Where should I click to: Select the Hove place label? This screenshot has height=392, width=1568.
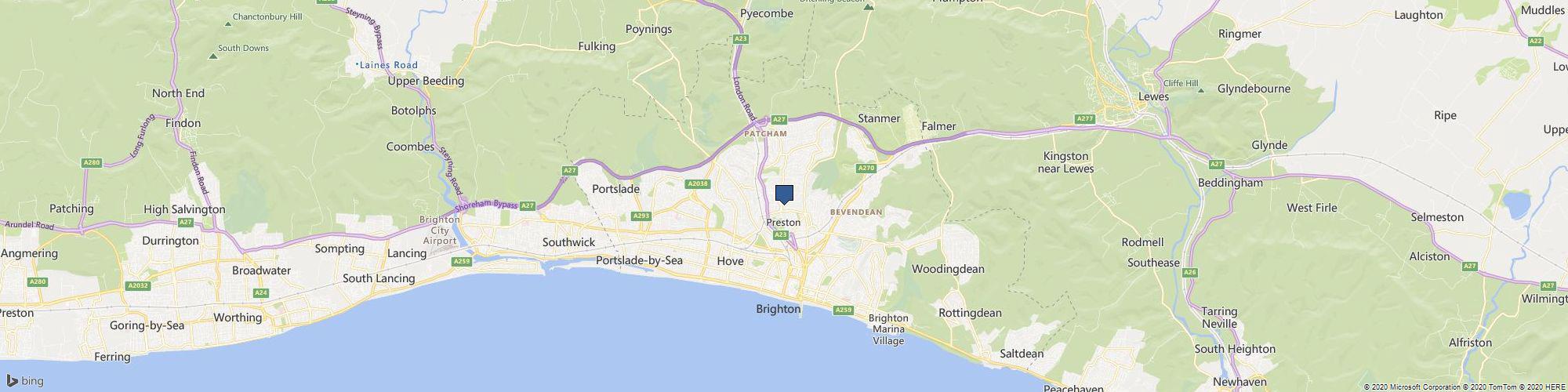pos(731,260)
